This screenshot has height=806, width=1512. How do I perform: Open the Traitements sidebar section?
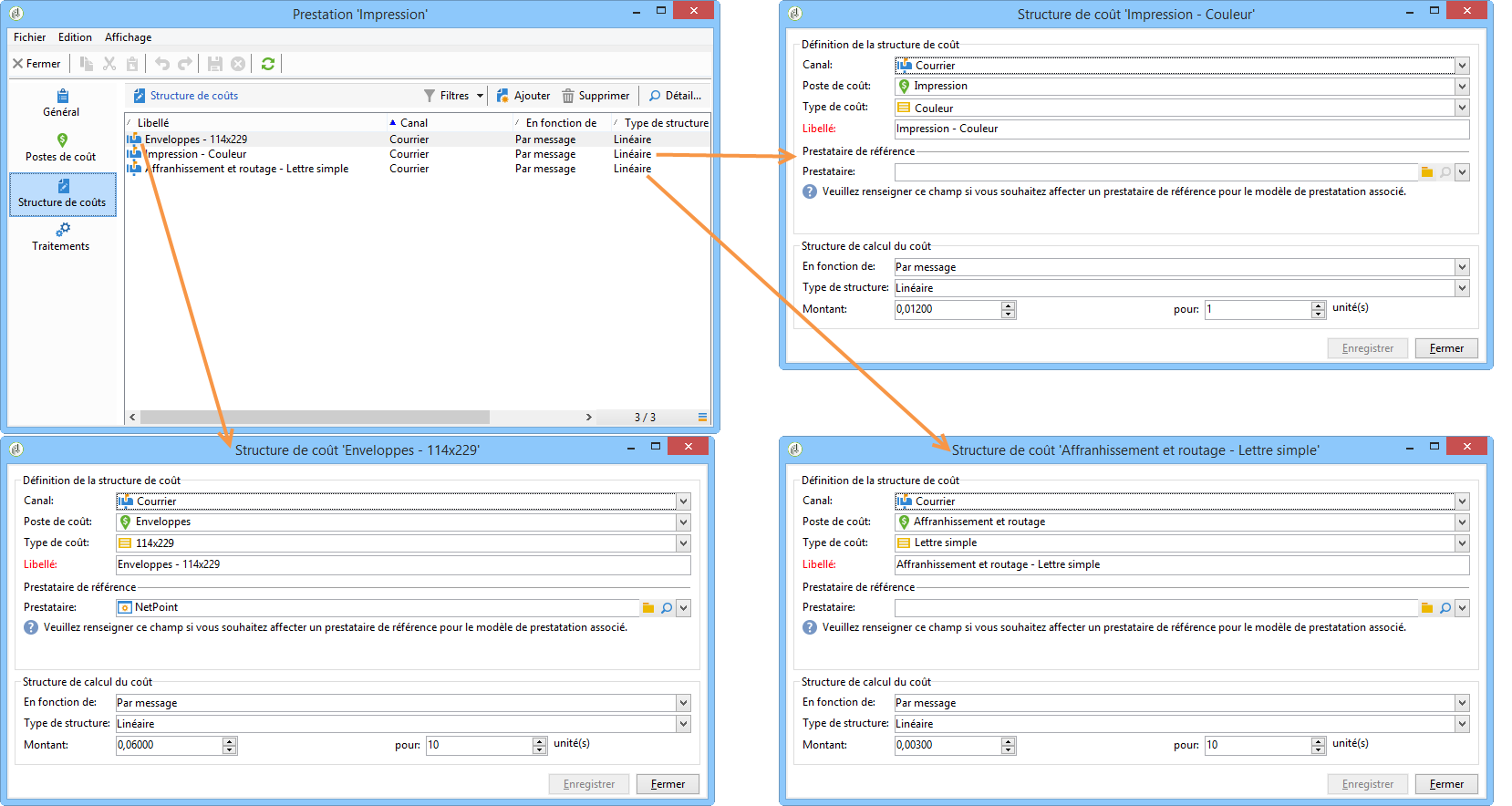(x=62, y=237)
